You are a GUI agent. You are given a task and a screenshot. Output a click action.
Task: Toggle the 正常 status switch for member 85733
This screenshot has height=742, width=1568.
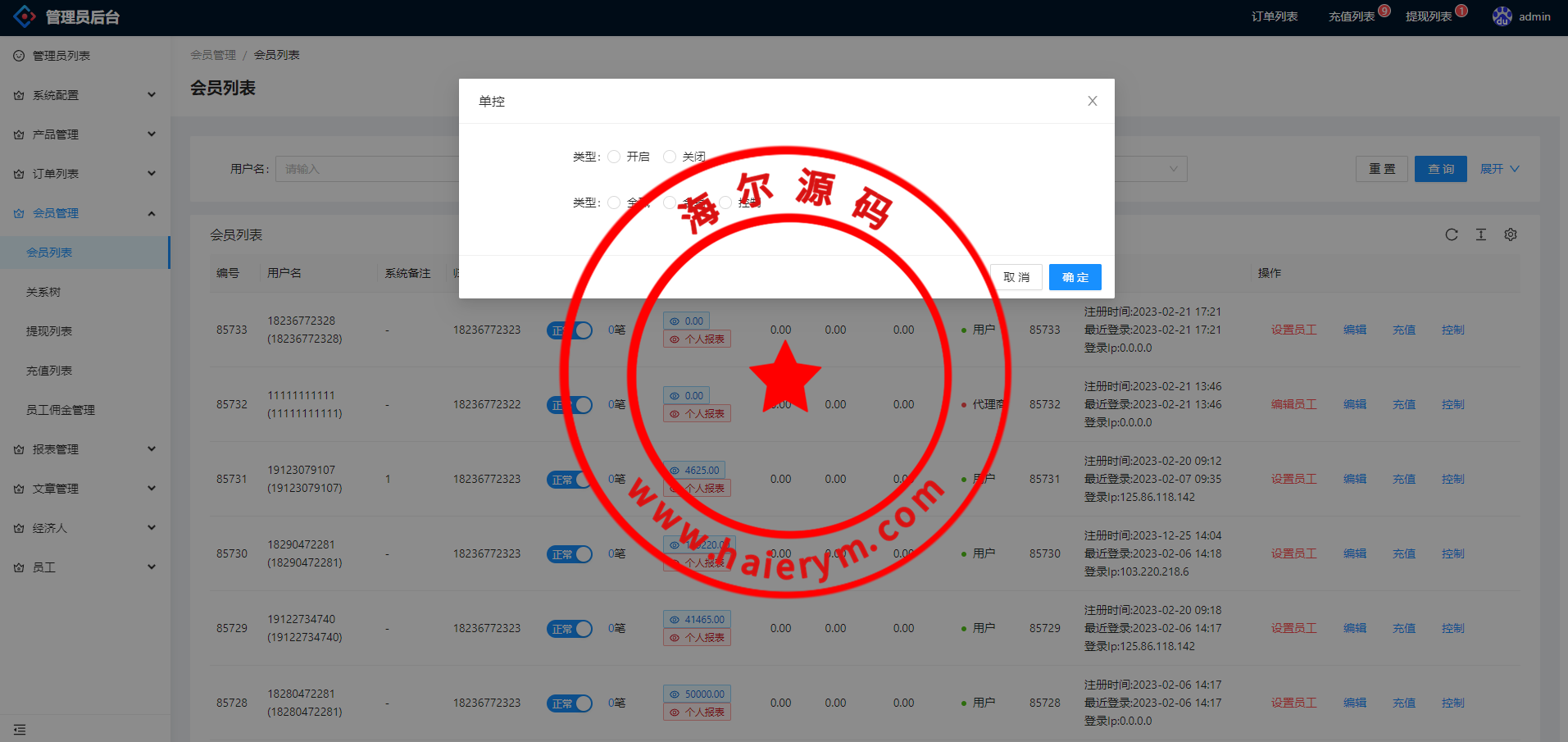(x=570, y=330)
